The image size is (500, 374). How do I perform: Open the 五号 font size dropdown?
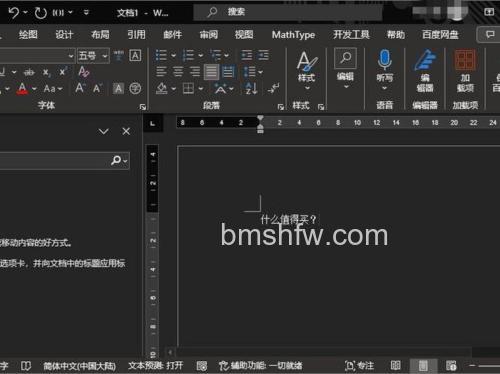(105, 56)
